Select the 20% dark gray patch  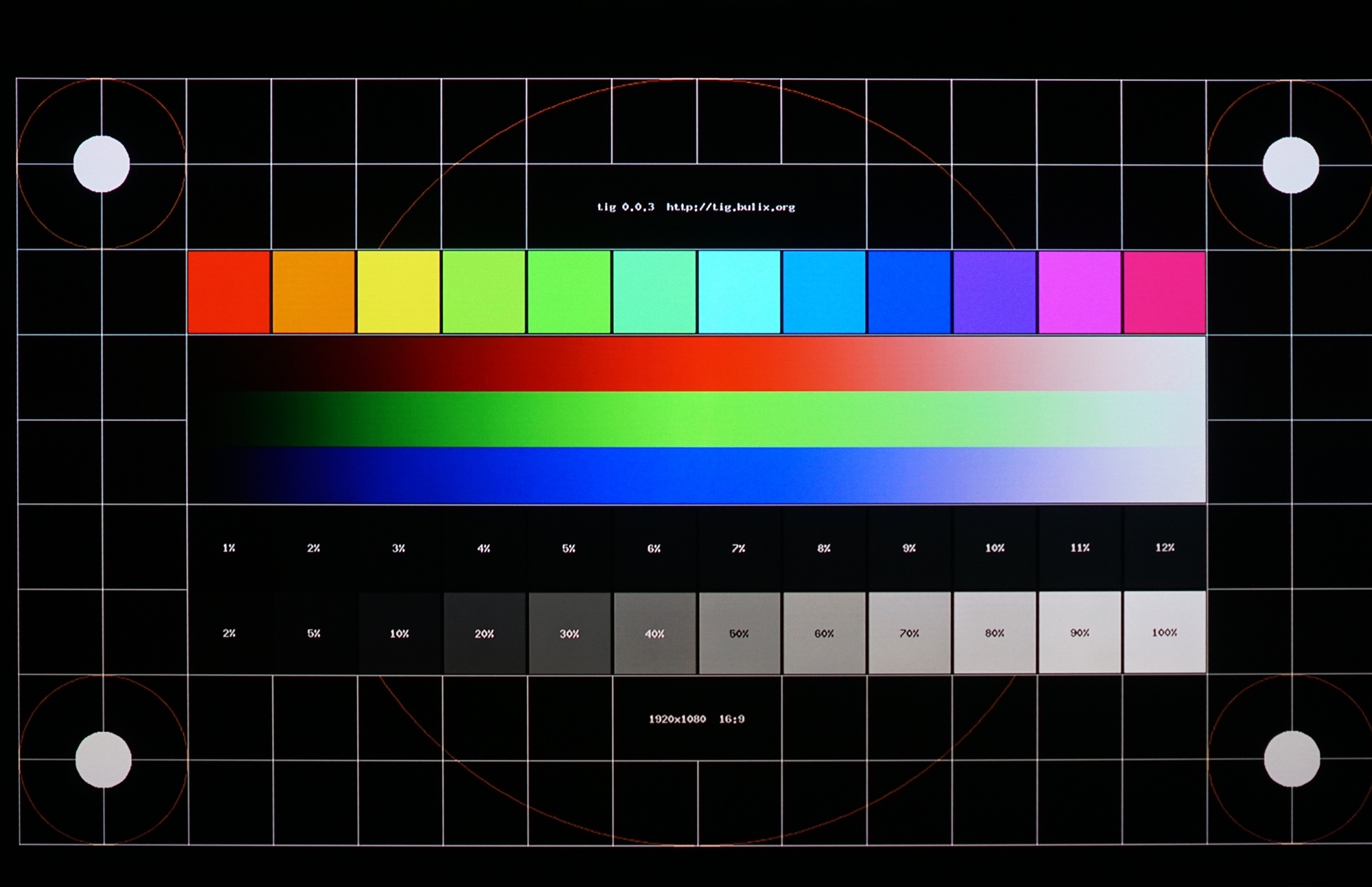(x=484, y=633)
